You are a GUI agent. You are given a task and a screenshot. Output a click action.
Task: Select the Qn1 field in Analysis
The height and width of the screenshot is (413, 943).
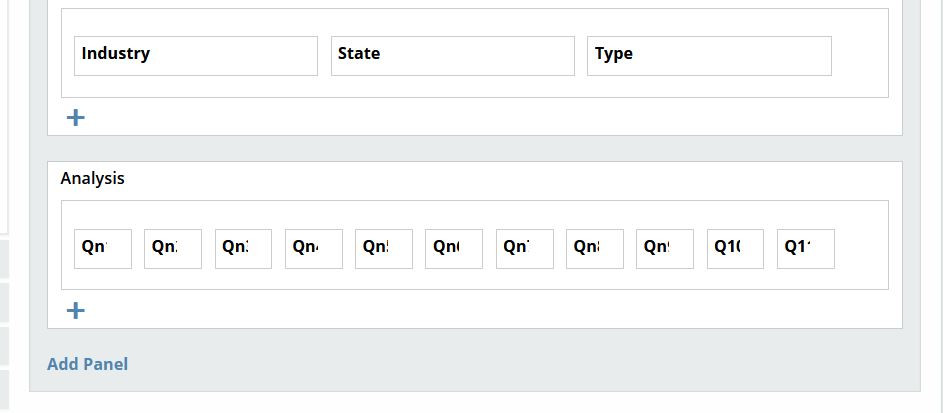click(103, 249)
